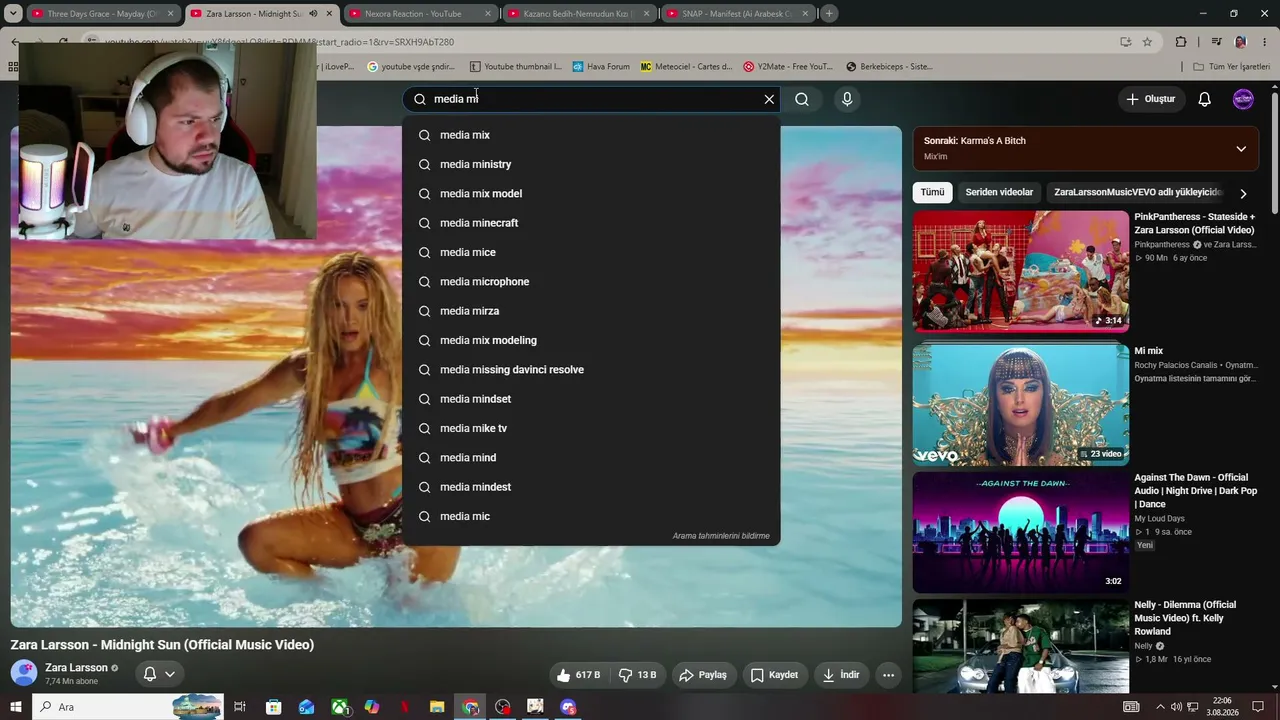Open the Zara Larsson channel name link
Image resolution: width=1280 pixels, height=720 pixels.
76,668
